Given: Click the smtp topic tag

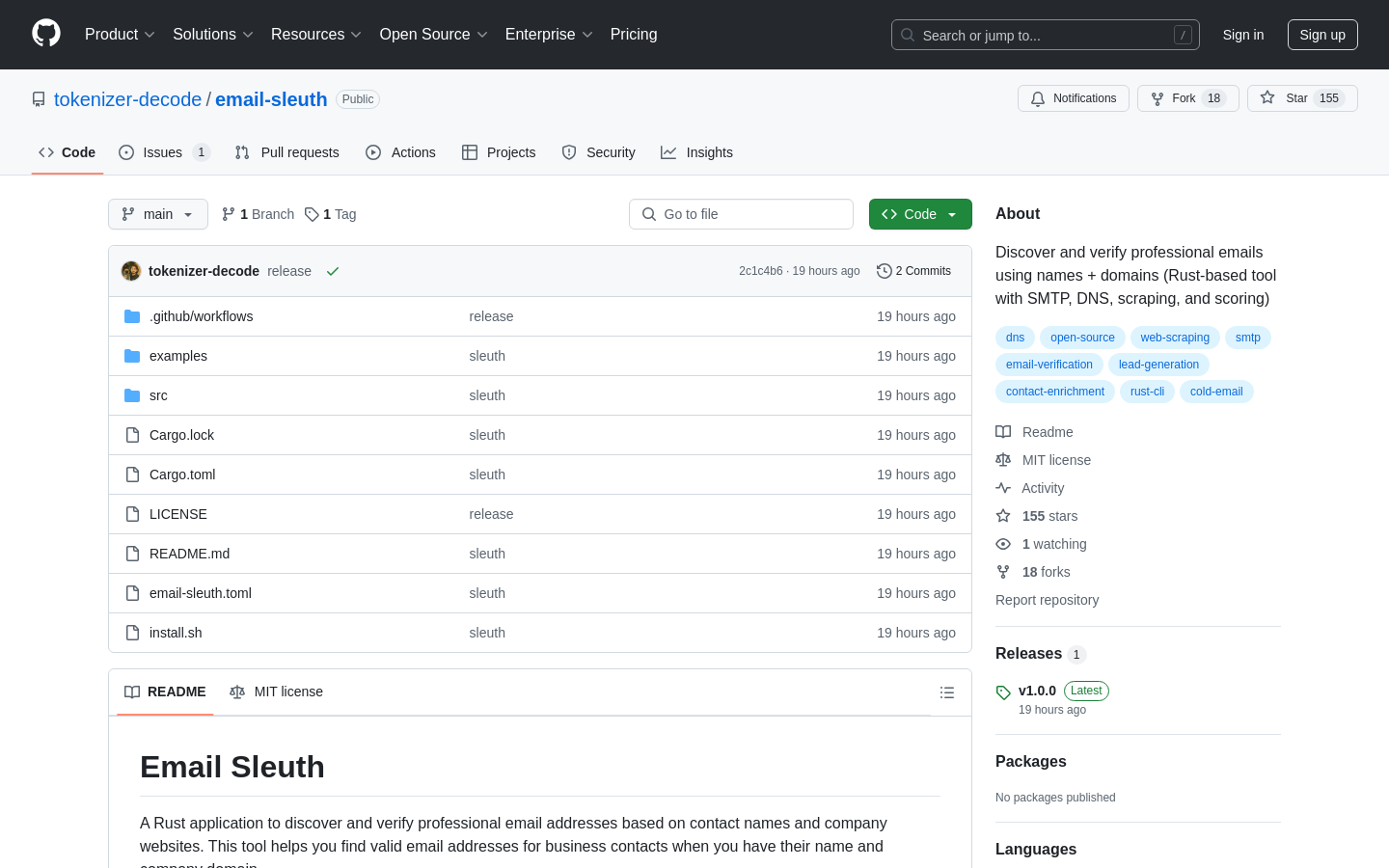Looking at the screenshot, I should pyautogui.click(x=1248, y=338).
